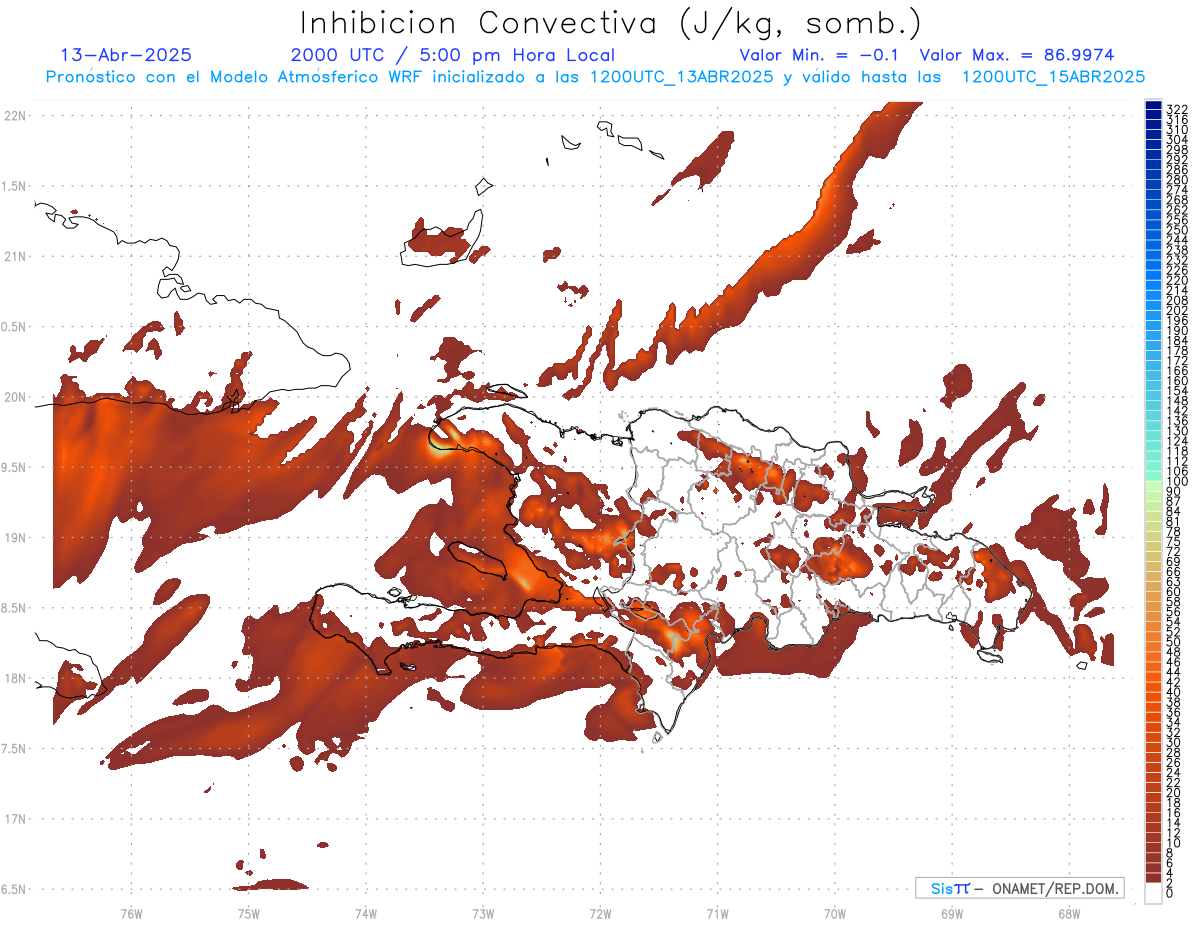Click the 'Inhibicion Convectiva (J/kg, somb.)' title
This screenshot has height=927, width=1200.
pos(611,23)
